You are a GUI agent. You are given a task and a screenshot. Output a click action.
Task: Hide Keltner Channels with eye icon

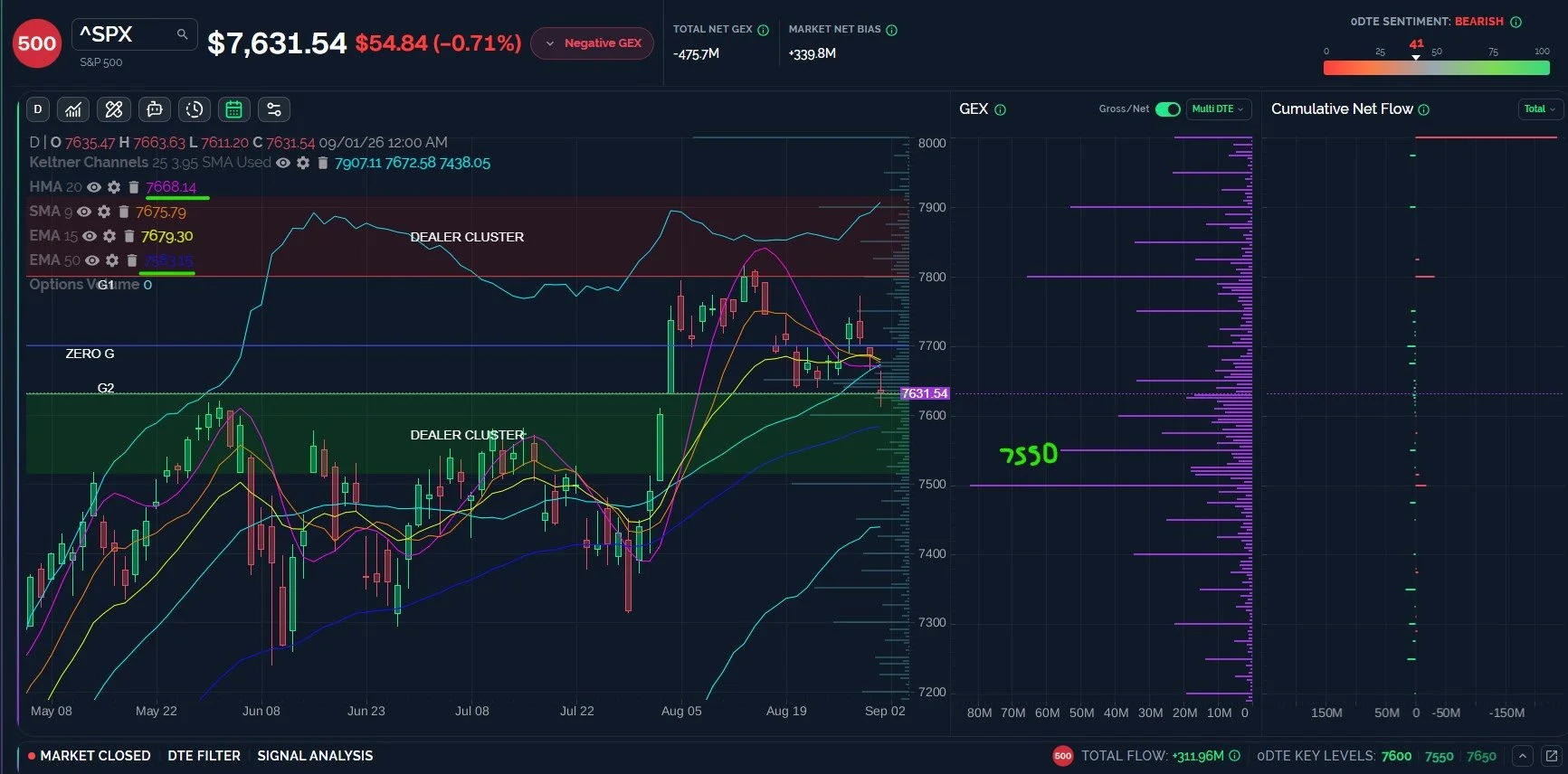point(283,163)
